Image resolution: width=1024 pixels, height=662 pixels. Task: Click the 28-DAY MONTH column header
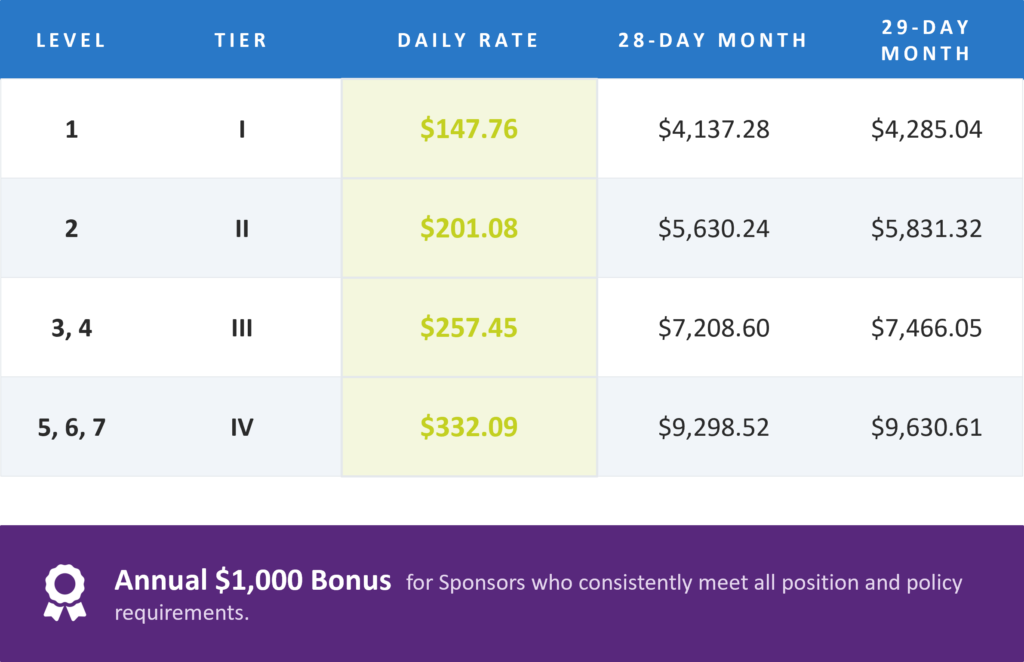click(712, 40)
